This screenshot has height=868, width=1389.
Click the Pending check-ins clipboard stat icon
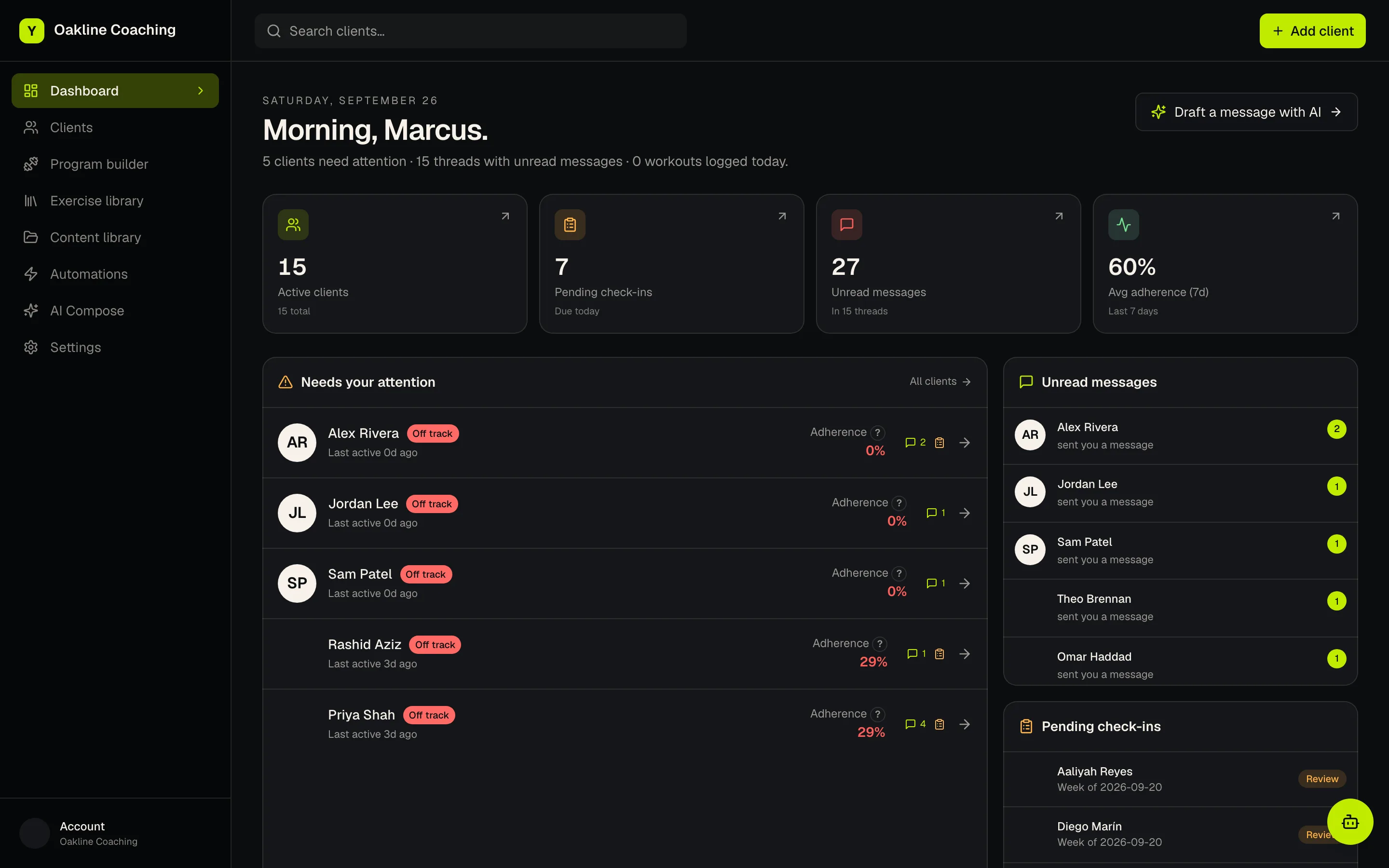coord(570,224)
